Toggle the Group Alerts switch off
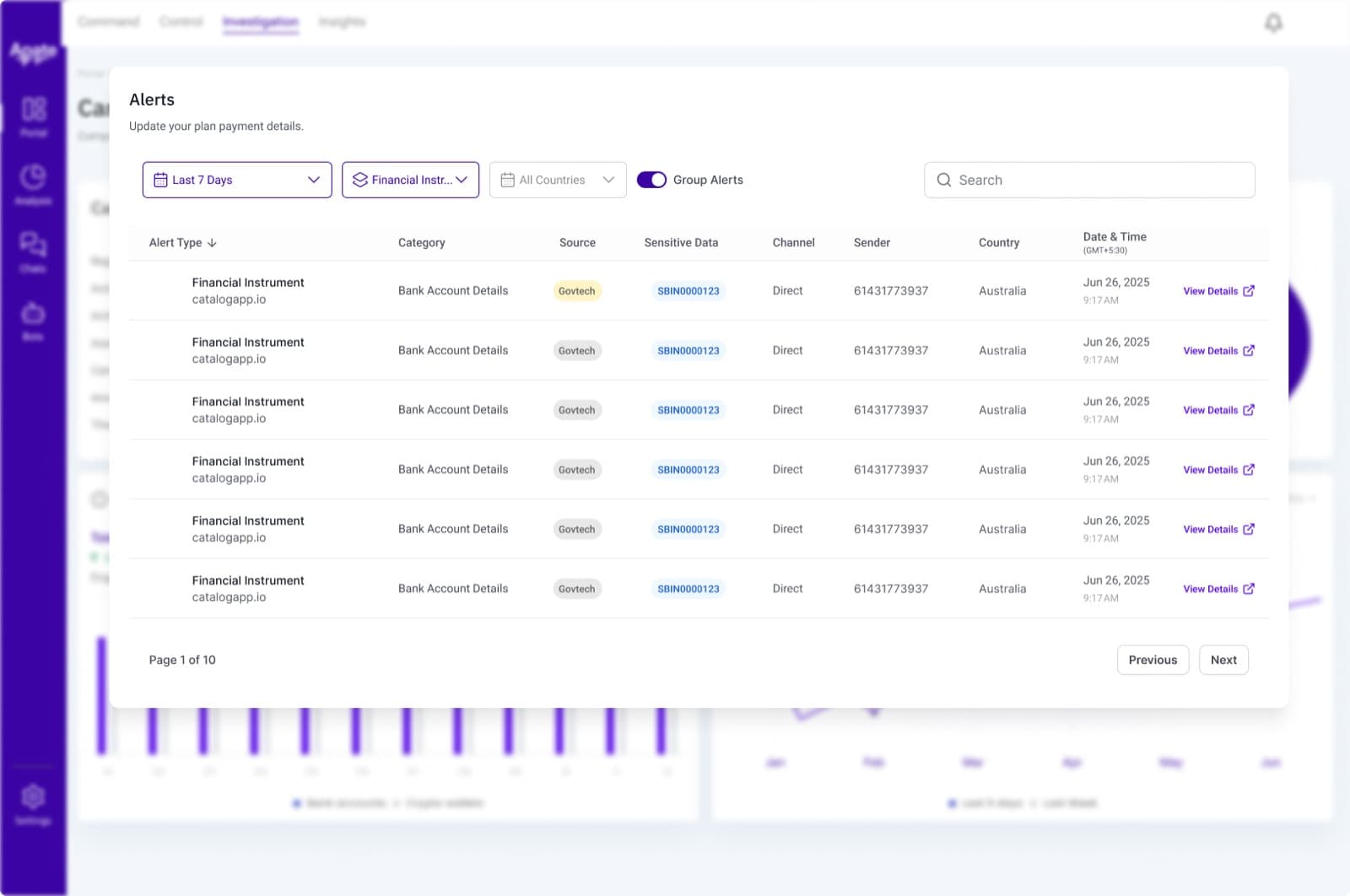The width and height of the screenshot is (1350, 896). (651, 180)
